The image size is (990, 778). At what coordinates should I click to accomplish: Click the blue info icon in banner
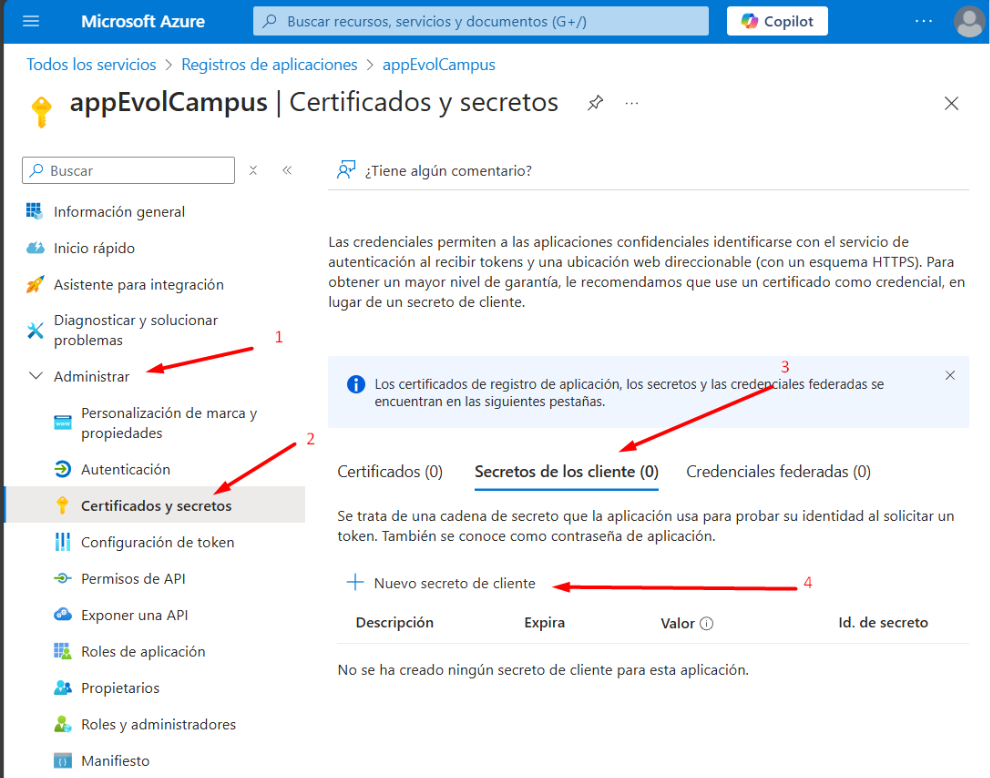tap(355, 384)
